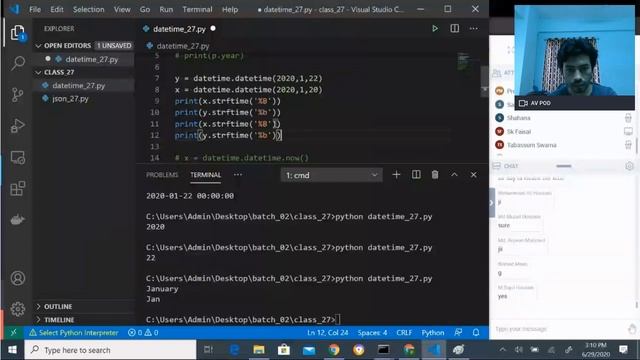640x360 pixels.
Task: Switch to the Problems tab
Action: pyautogui.click(x=162, y=175)
